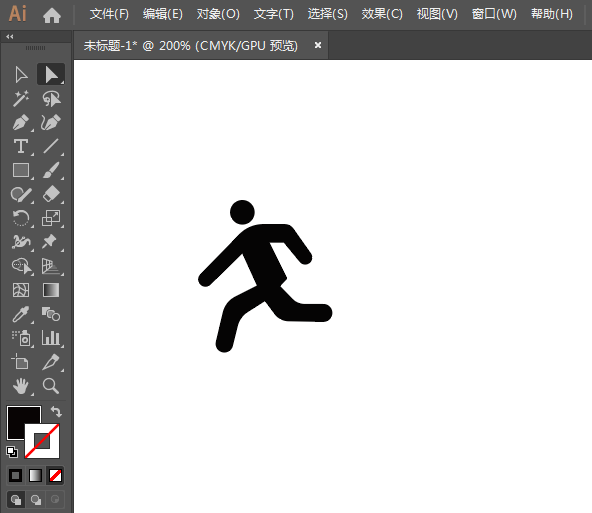The height and width of the screenshot is (513, 592).
Task: Click the Home button
Action: [52, 15]
